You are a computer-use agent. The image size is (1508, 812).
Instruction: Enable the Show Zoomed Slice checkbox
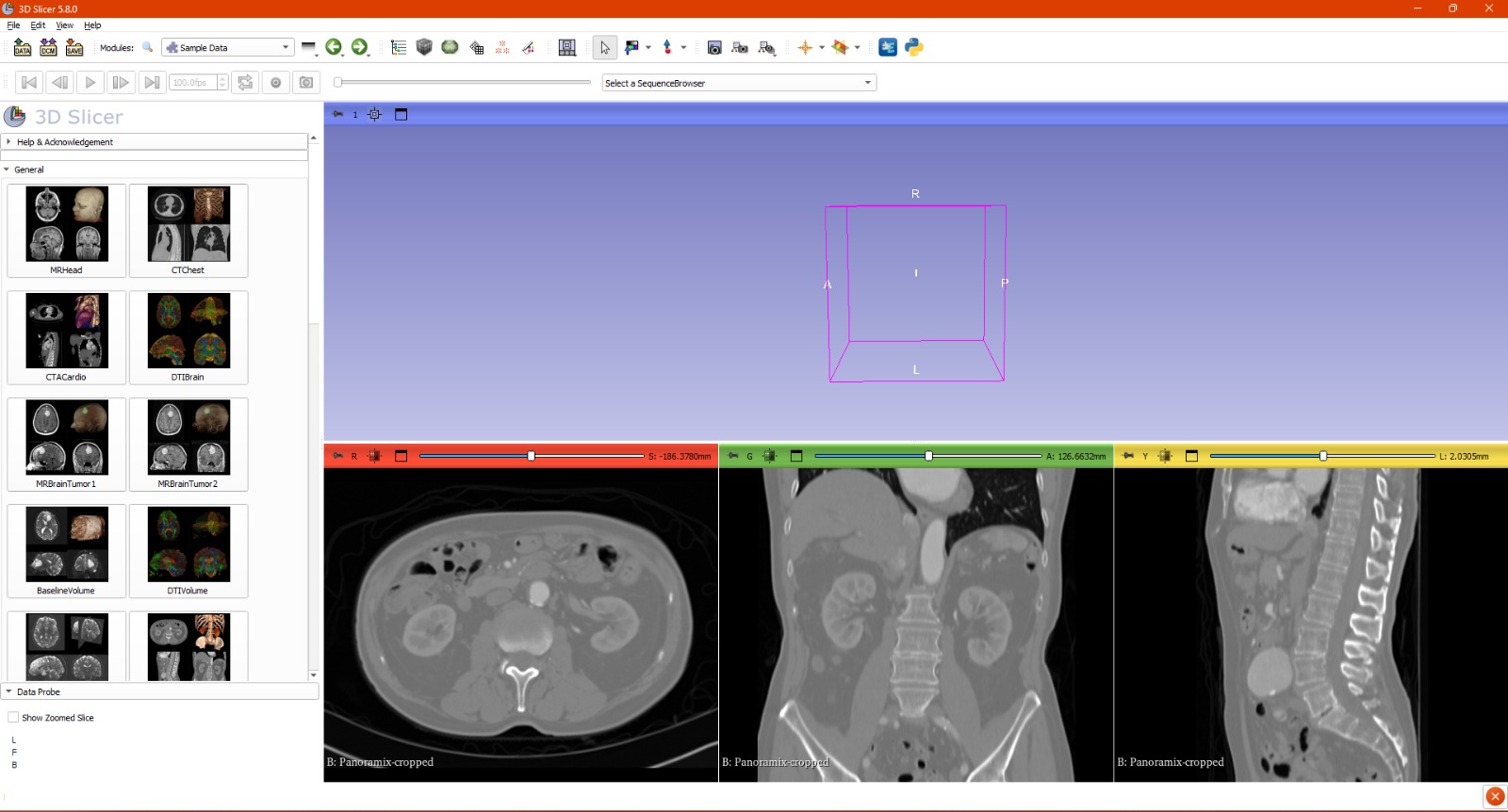coord(13,718)
